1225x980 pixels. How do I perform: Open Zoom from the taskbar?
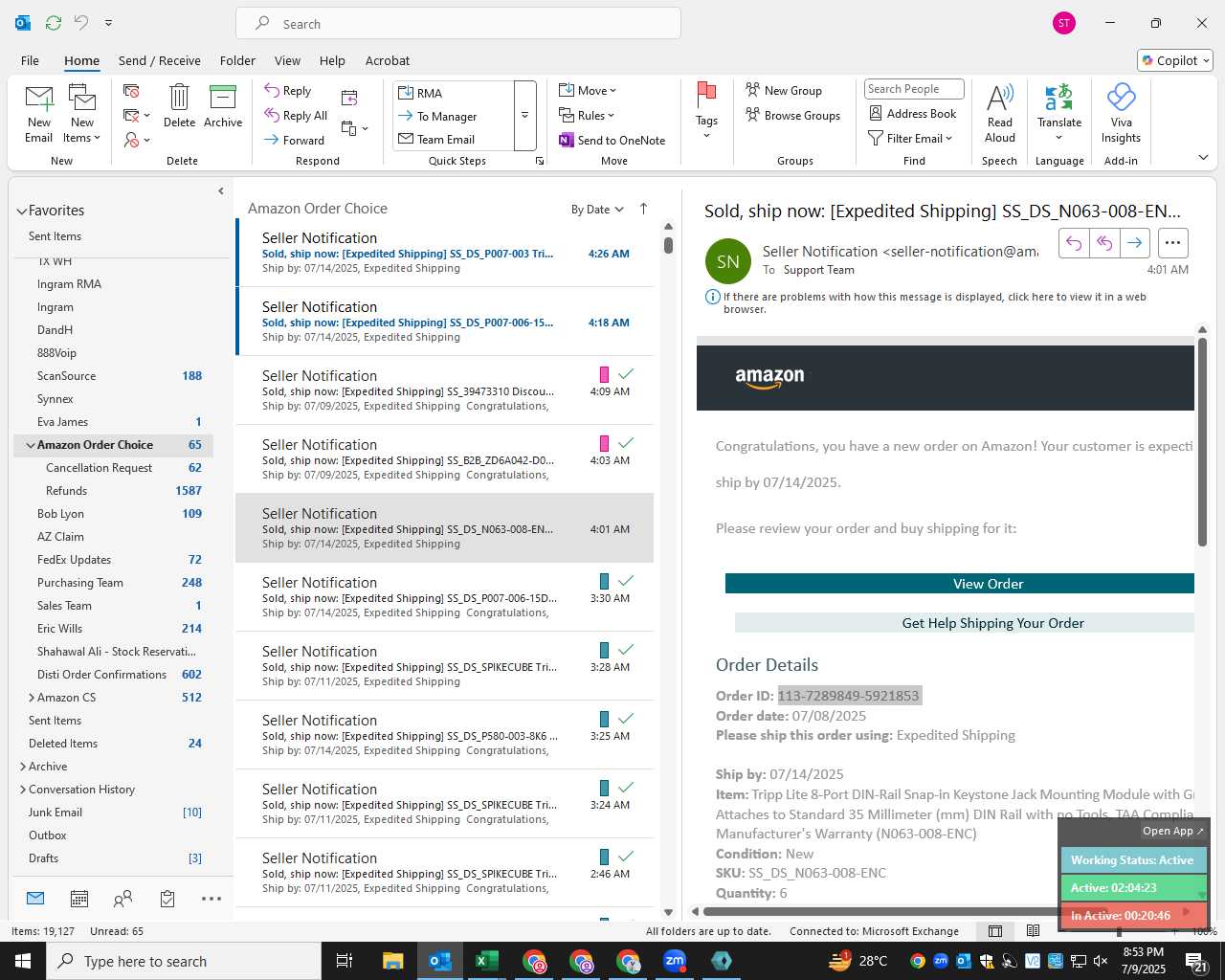click(x=675, y=961)
